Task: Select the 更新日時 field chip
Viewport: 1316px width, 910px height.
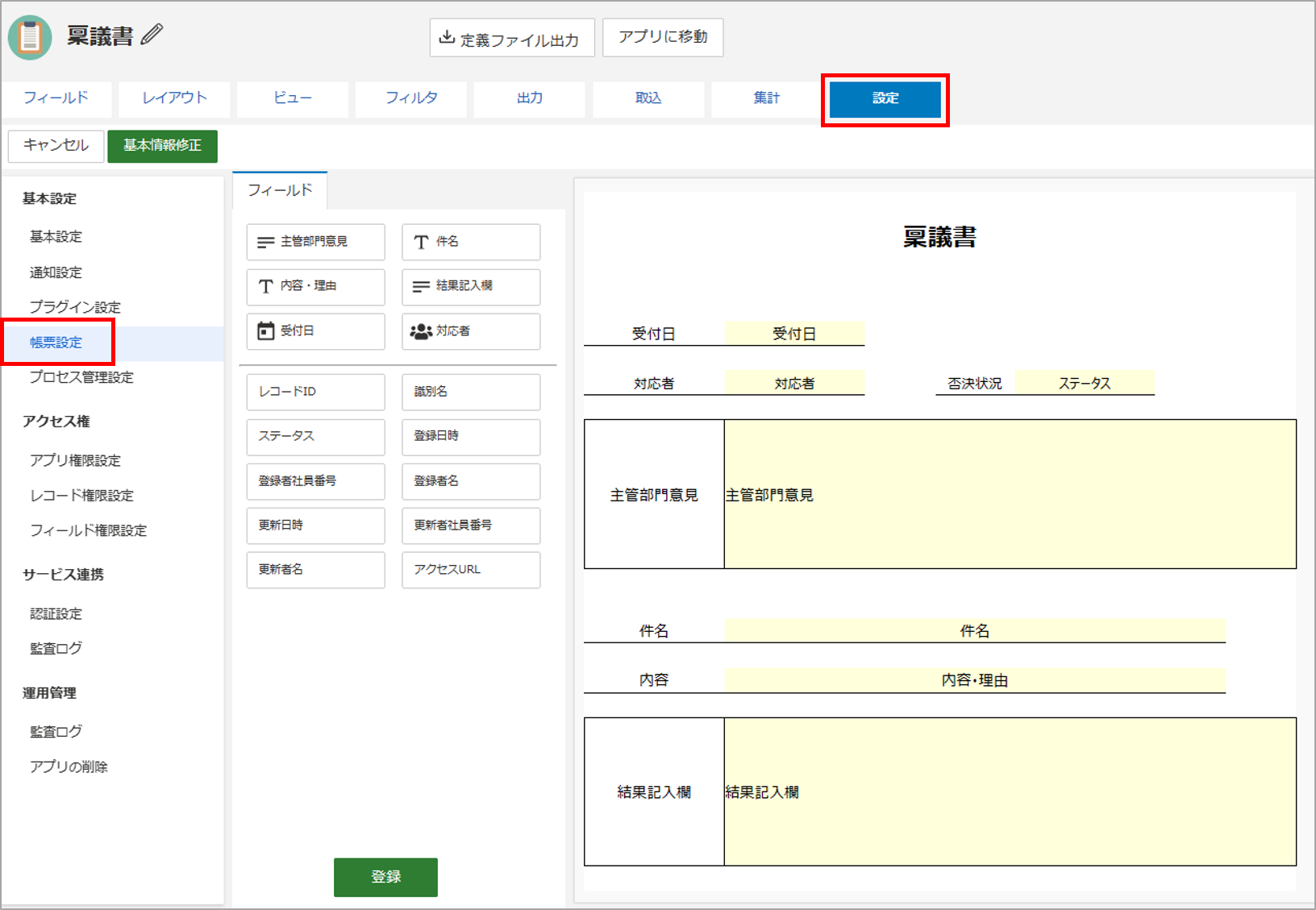Action: coord(315,526)
